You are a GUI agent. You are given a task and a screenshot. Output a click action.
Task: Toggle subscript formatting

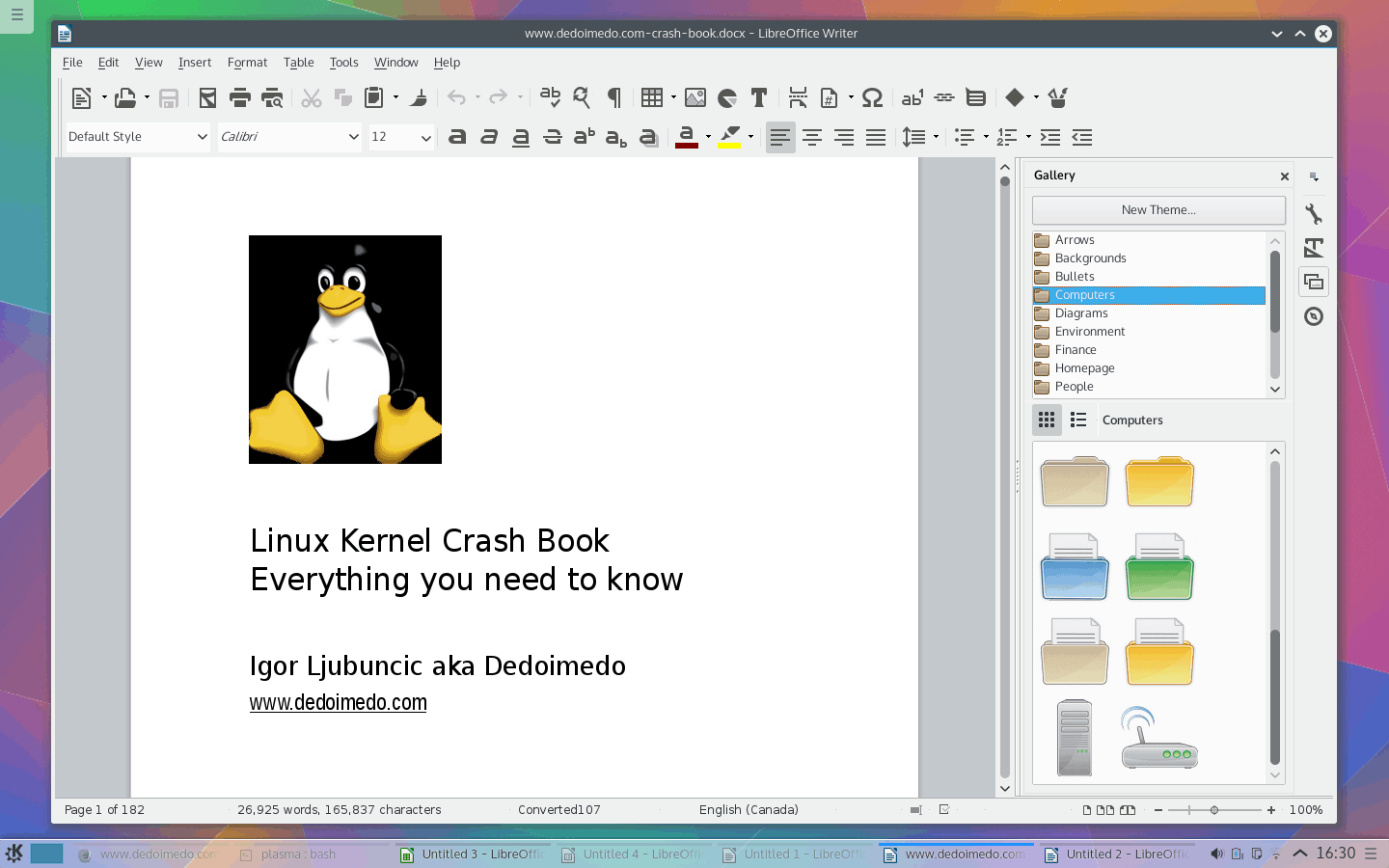[x=616, y=137]
